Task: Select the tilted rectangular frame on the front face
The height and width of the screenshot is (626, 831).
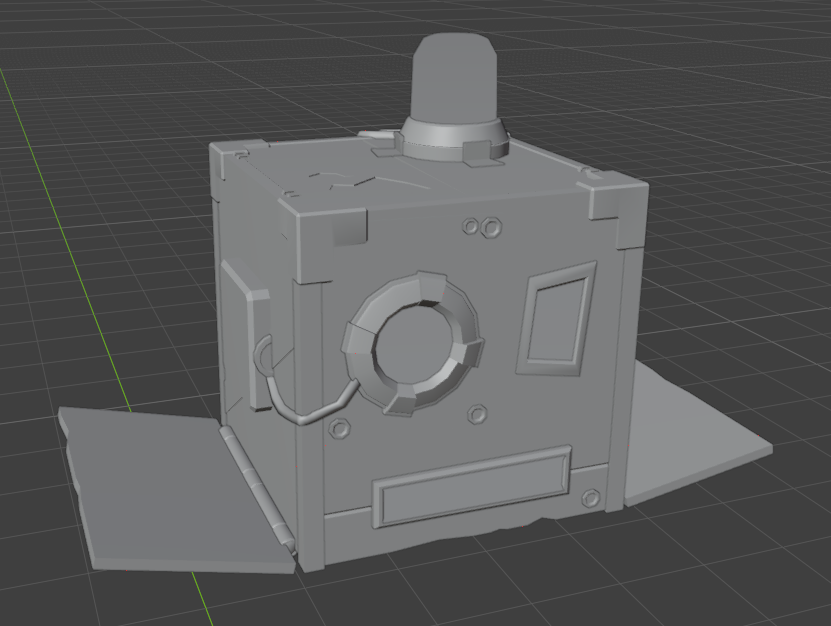Action: tap(557, 319)
